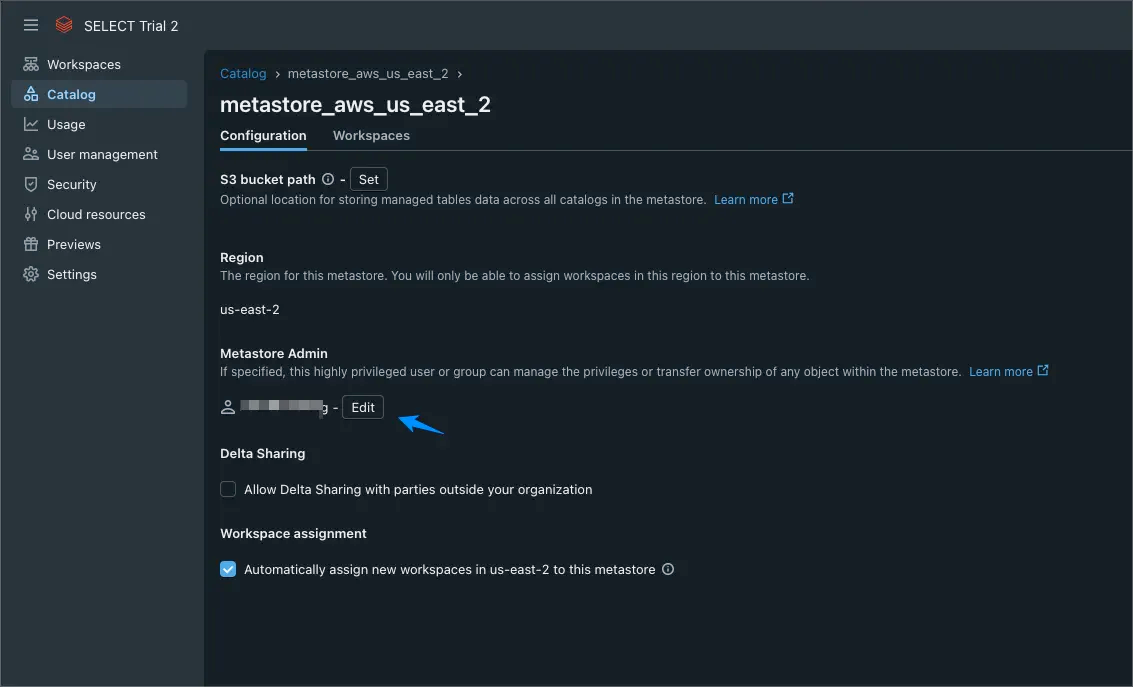Screen dimensions: 1133x687
Task: Open User management from the sidebar
Action: [x=102, y=154]
